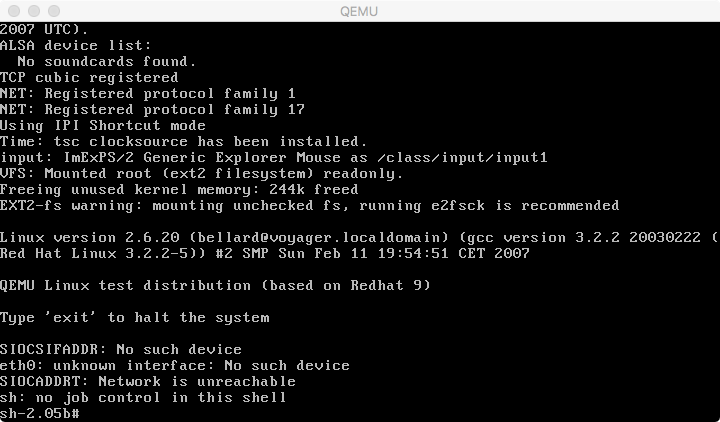Click the 'Using IPI Shortcut mode' line
This screenshot has width=720, height=422.
coord(103,125)
